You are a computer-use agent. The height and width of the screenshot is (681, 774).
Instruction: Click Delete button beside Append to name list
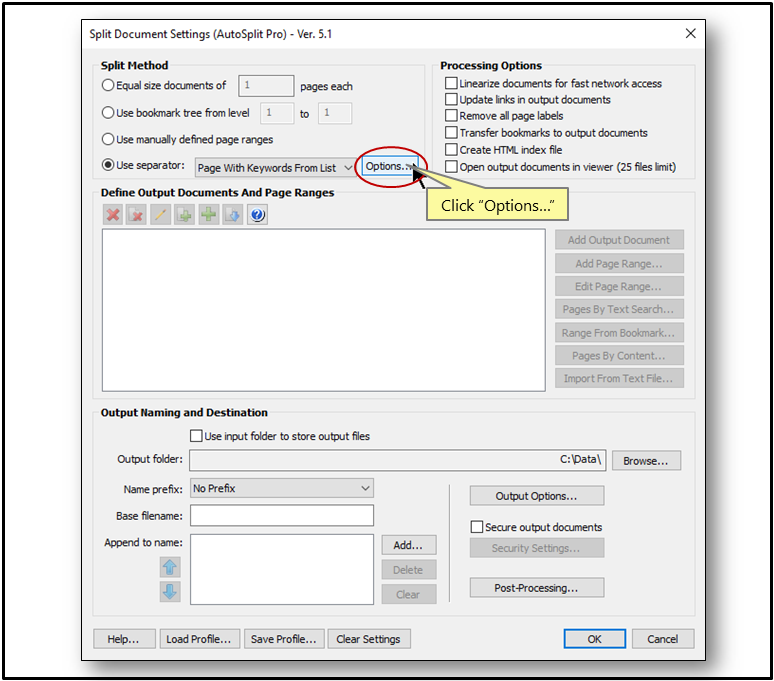(409, 569)
